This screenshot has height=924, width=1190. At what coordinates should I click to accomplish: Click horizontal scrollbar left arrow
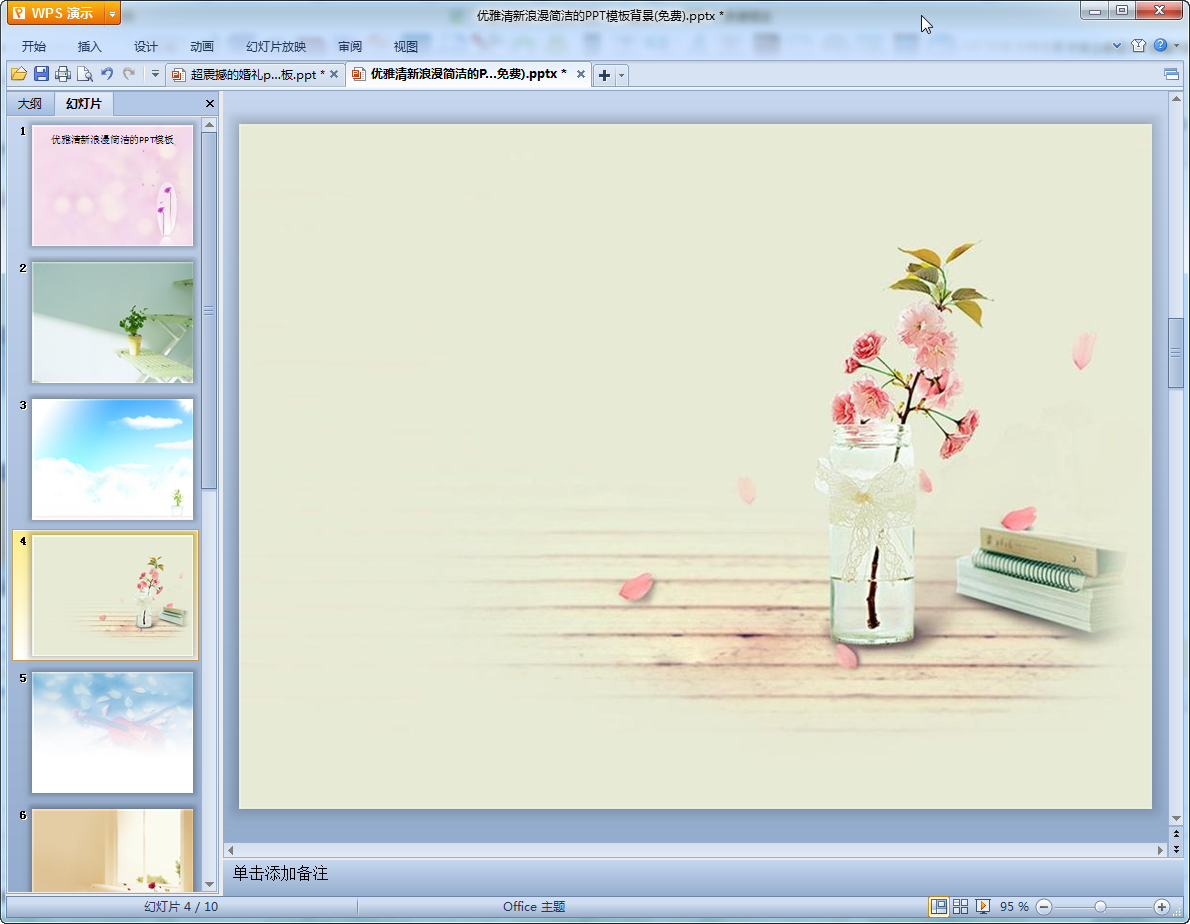pyautogui.click(x=231, y=850)
